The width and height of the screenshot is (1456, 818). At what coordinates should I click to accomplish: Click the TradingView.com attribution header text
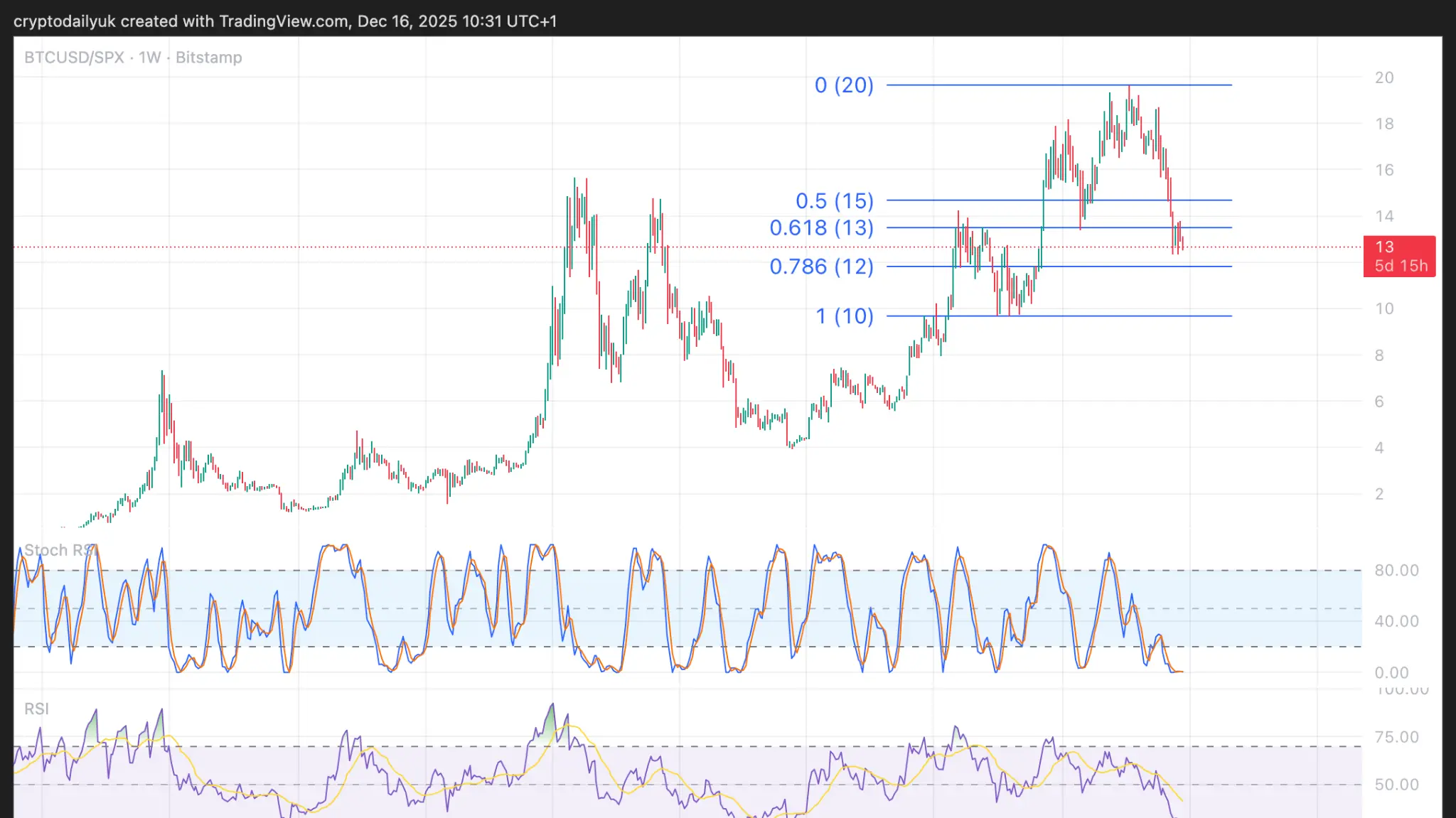coord(284,21)
